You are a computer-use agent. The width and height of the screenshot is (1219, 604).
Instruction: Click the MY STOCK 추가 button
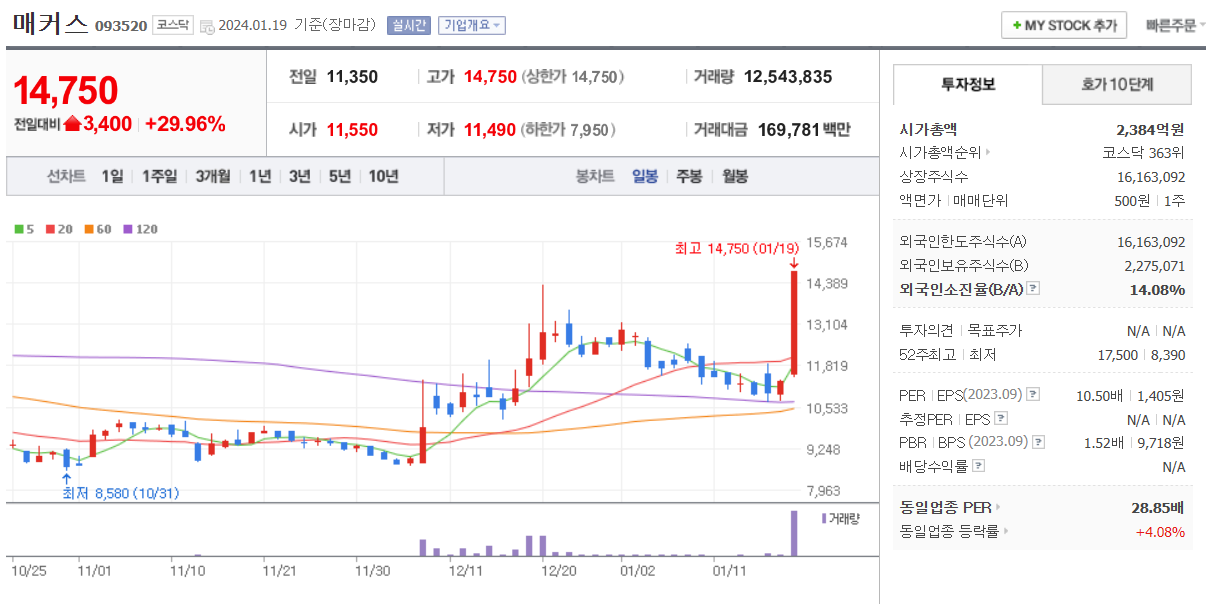click(1064, 25)
